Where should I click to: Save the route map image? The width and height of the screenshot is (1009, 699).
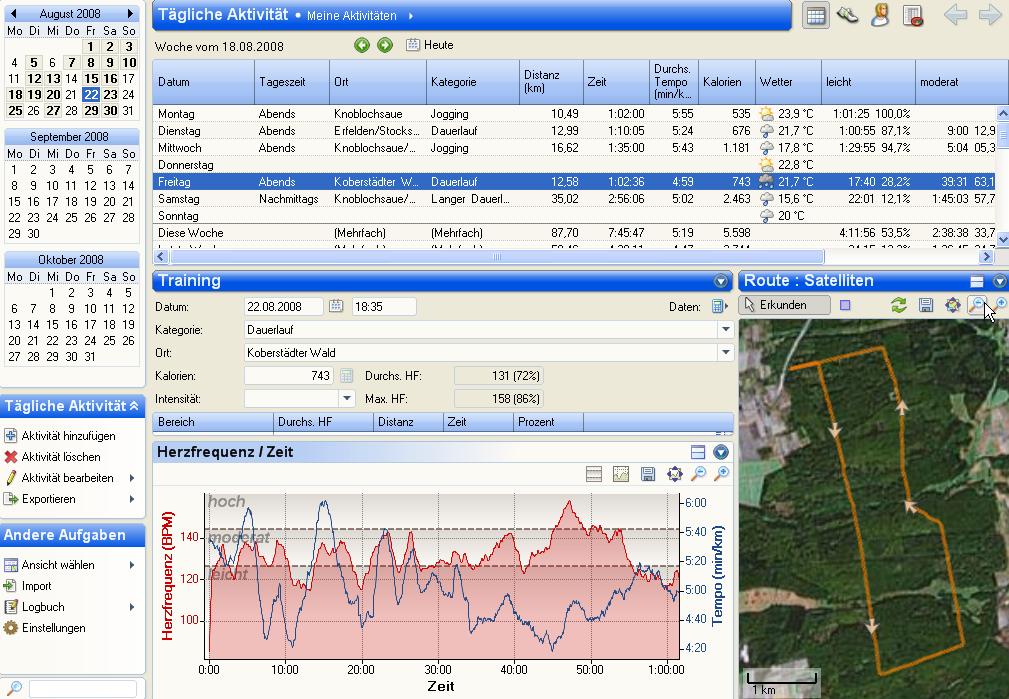point(926,305)
